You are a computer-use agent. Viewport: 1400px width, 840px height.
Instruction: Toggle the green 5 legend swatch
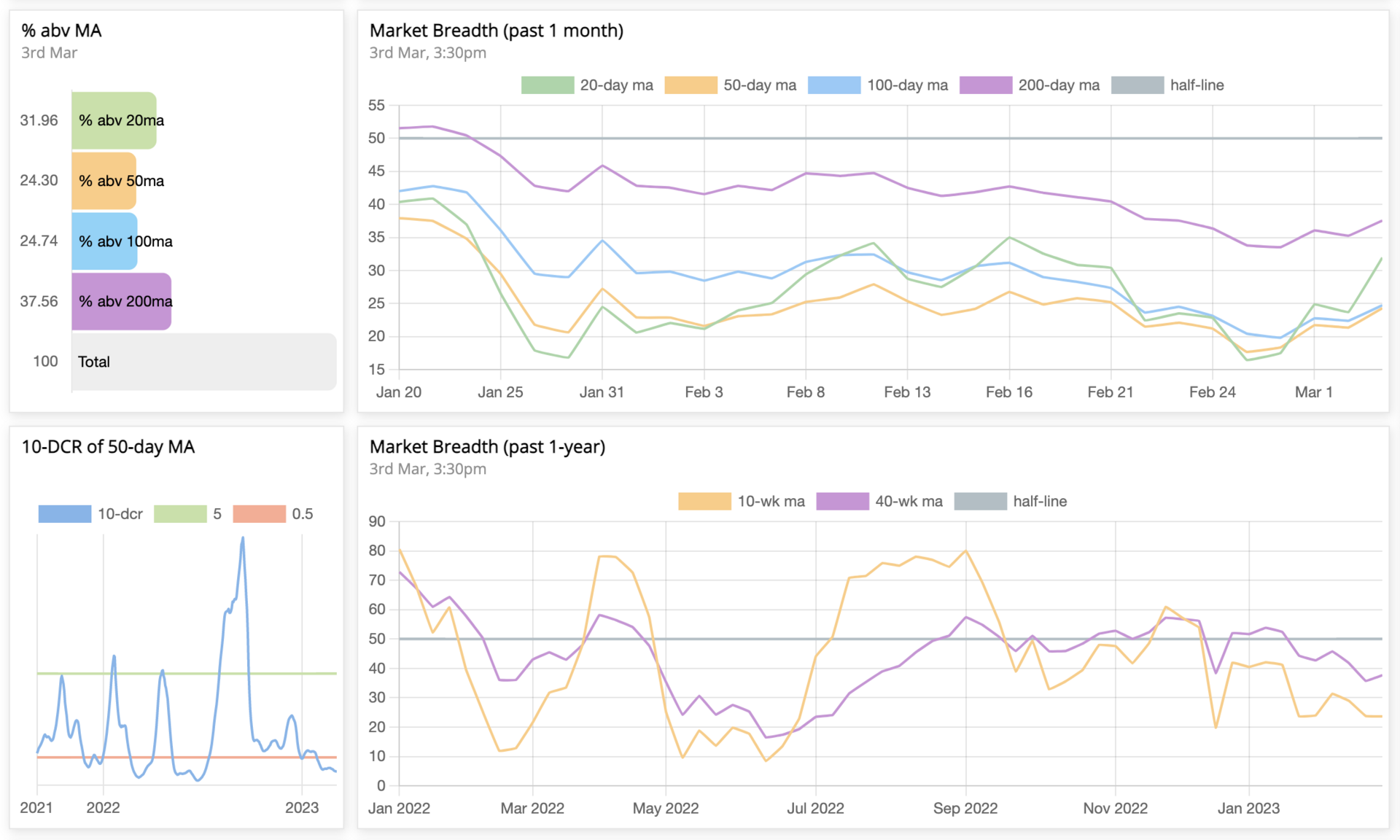click(x=180, y=514)
